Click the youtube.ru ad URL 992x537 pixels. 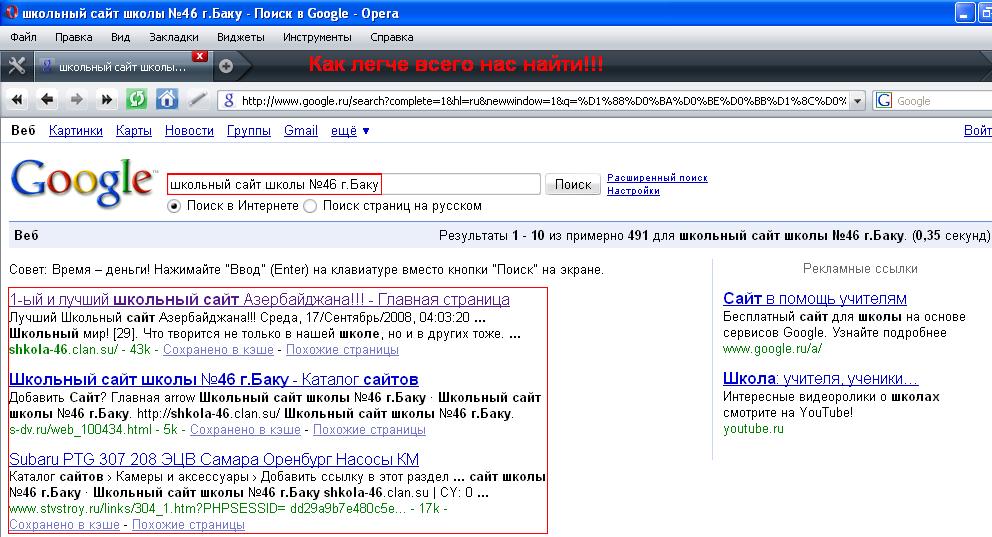pyautogui.click(x=753, y=428)
